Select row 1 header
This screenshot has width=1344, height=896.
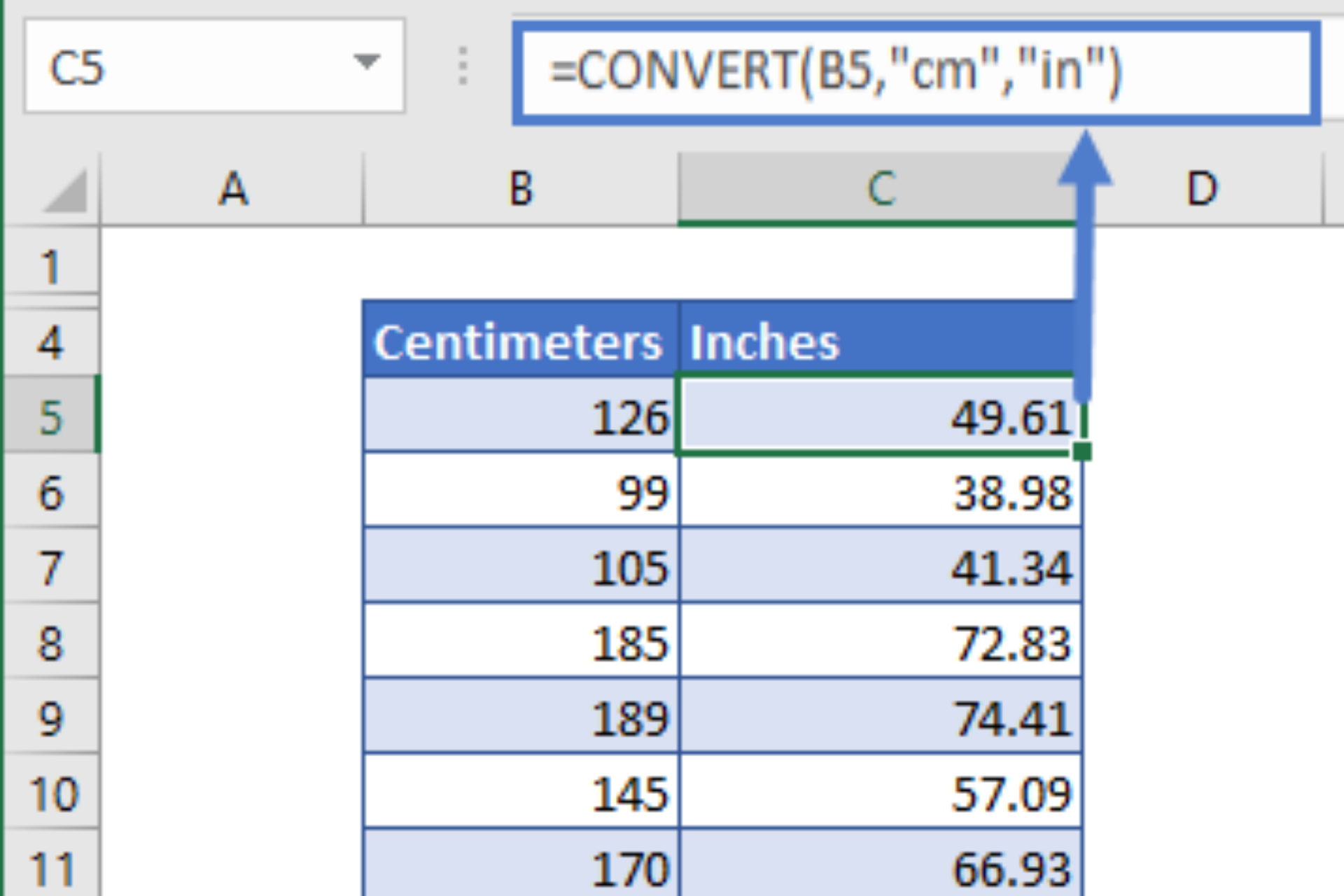tap(50, 267)
